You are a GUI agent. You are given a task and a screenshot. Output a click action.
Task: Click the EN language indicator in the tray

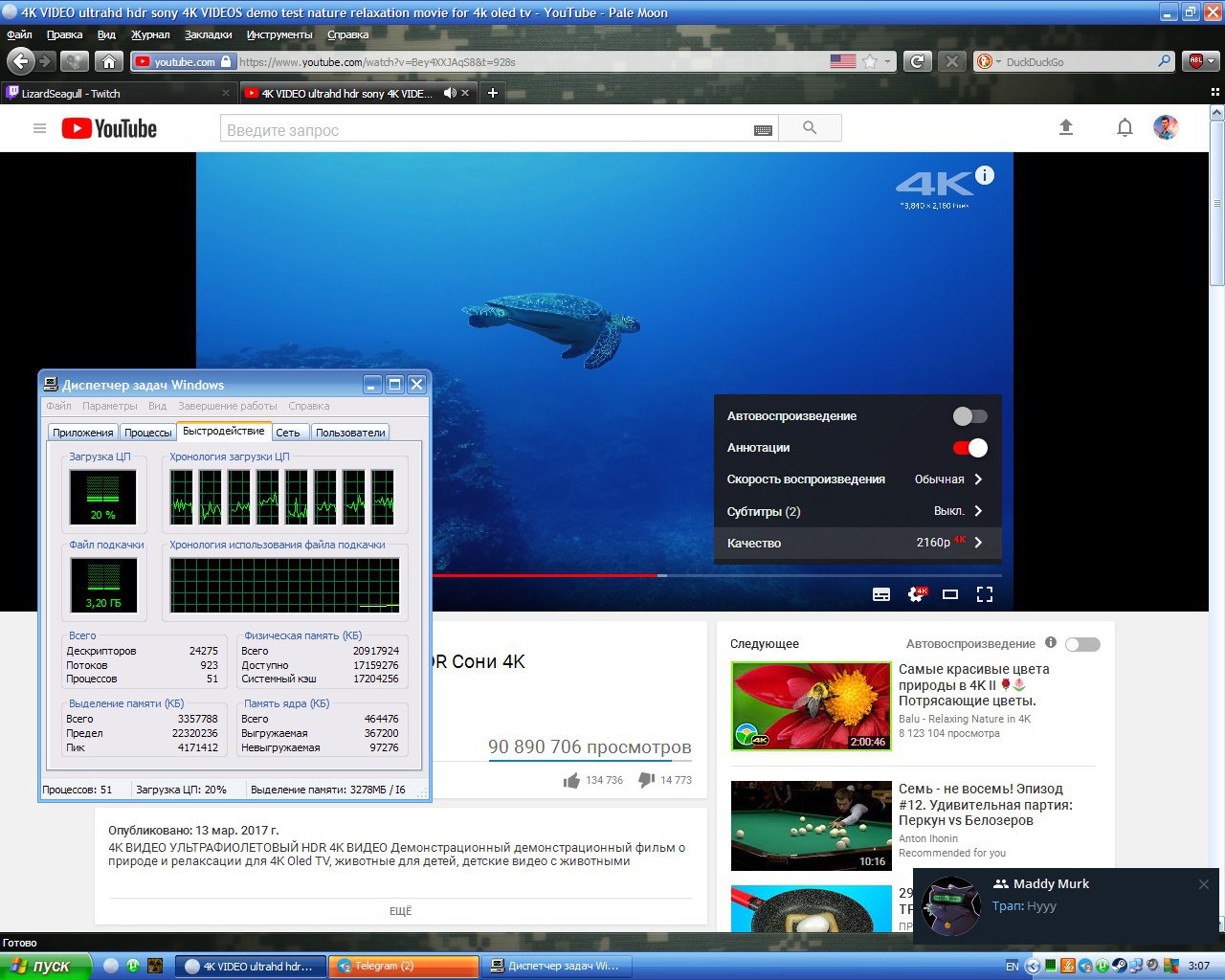click(x=1012, y=967)
